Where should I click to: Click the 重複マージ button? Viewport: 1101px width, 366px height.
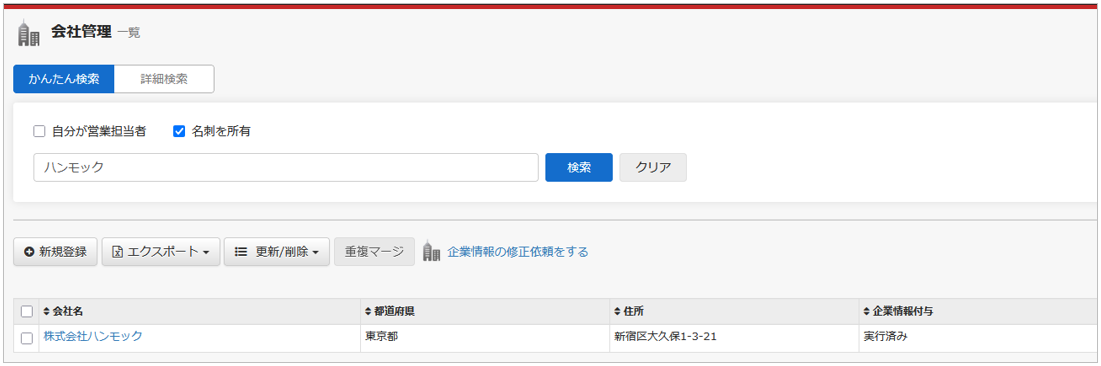(x=374, y=251)
